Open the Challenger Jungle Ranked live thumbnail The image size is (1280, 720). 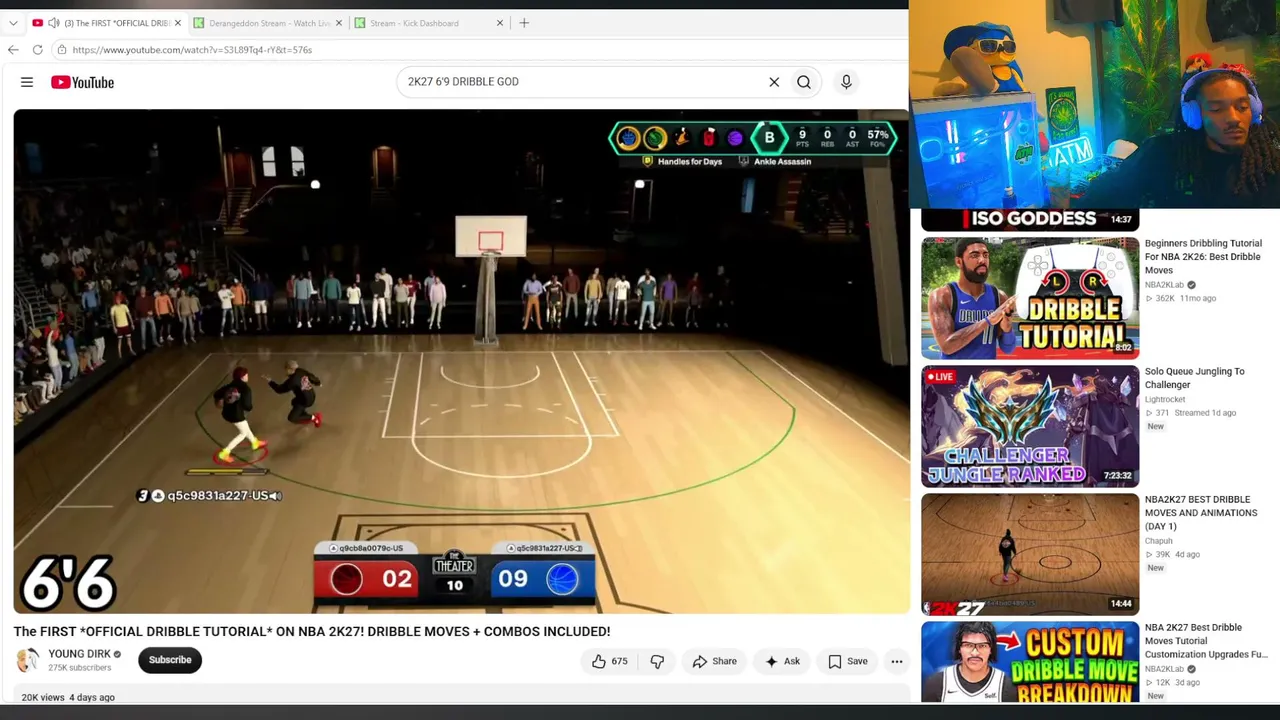point(1030,426)
